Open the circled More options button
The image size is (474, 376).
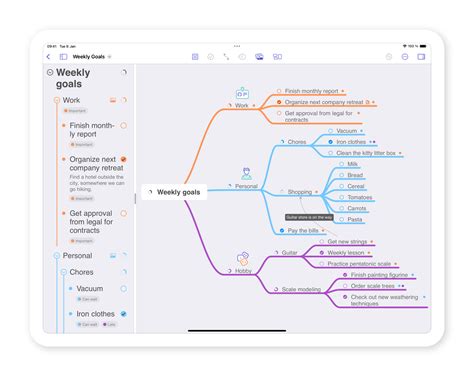[405, 57]
